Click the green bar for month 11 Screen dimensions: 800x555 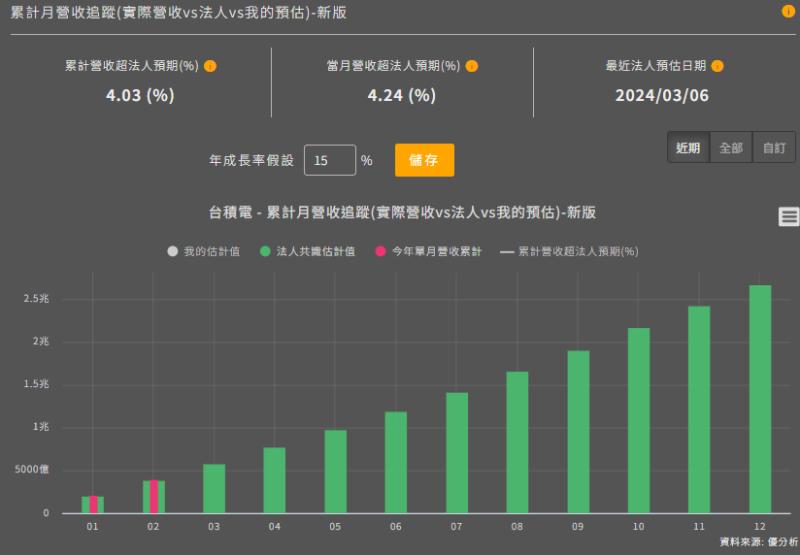699,409
